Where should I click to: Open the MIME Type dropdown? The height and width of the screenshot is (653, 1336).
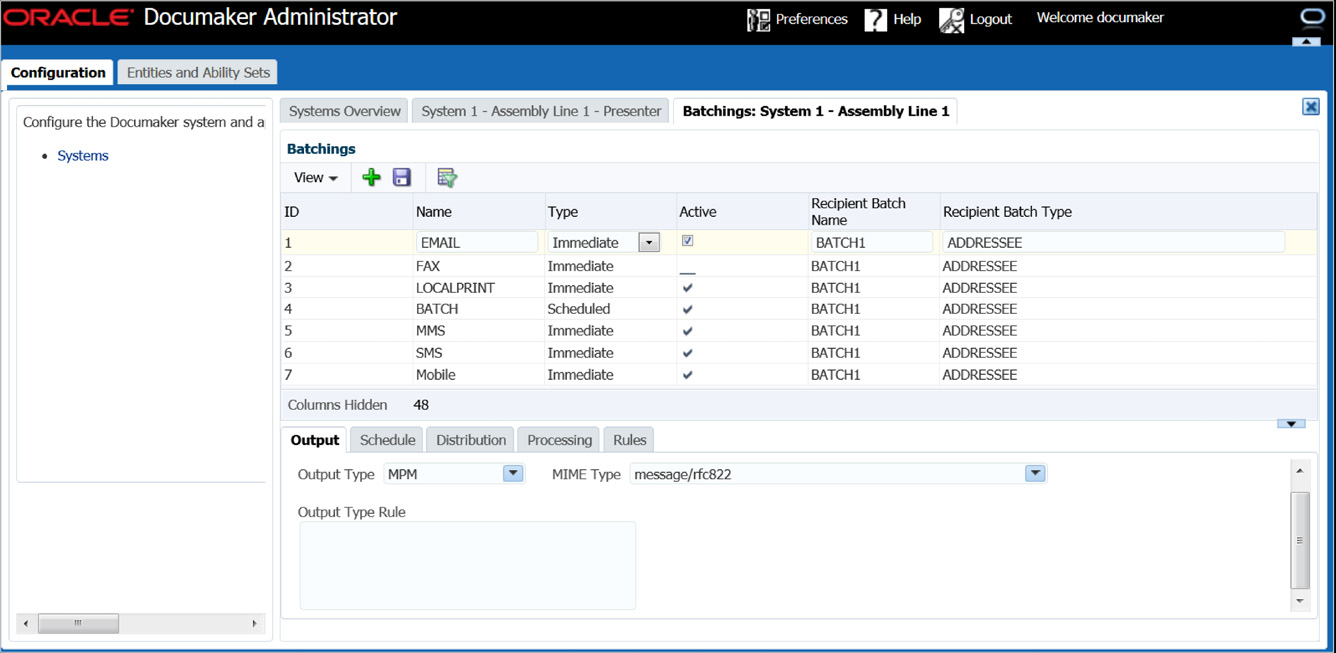(x=1036, y=474)
